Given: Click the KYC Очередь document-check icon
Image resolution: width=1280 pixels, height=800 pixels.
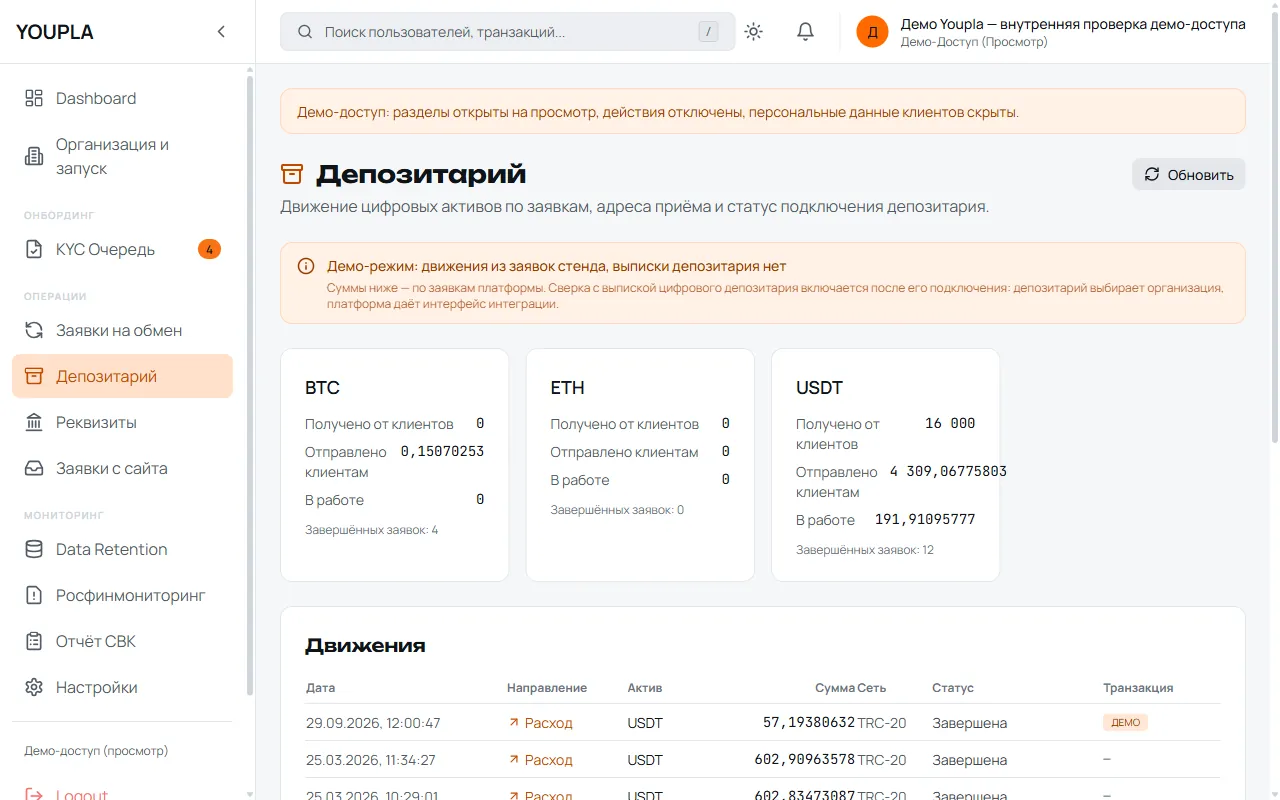Looking at the screenshot, I should click(x=34, y=249).
